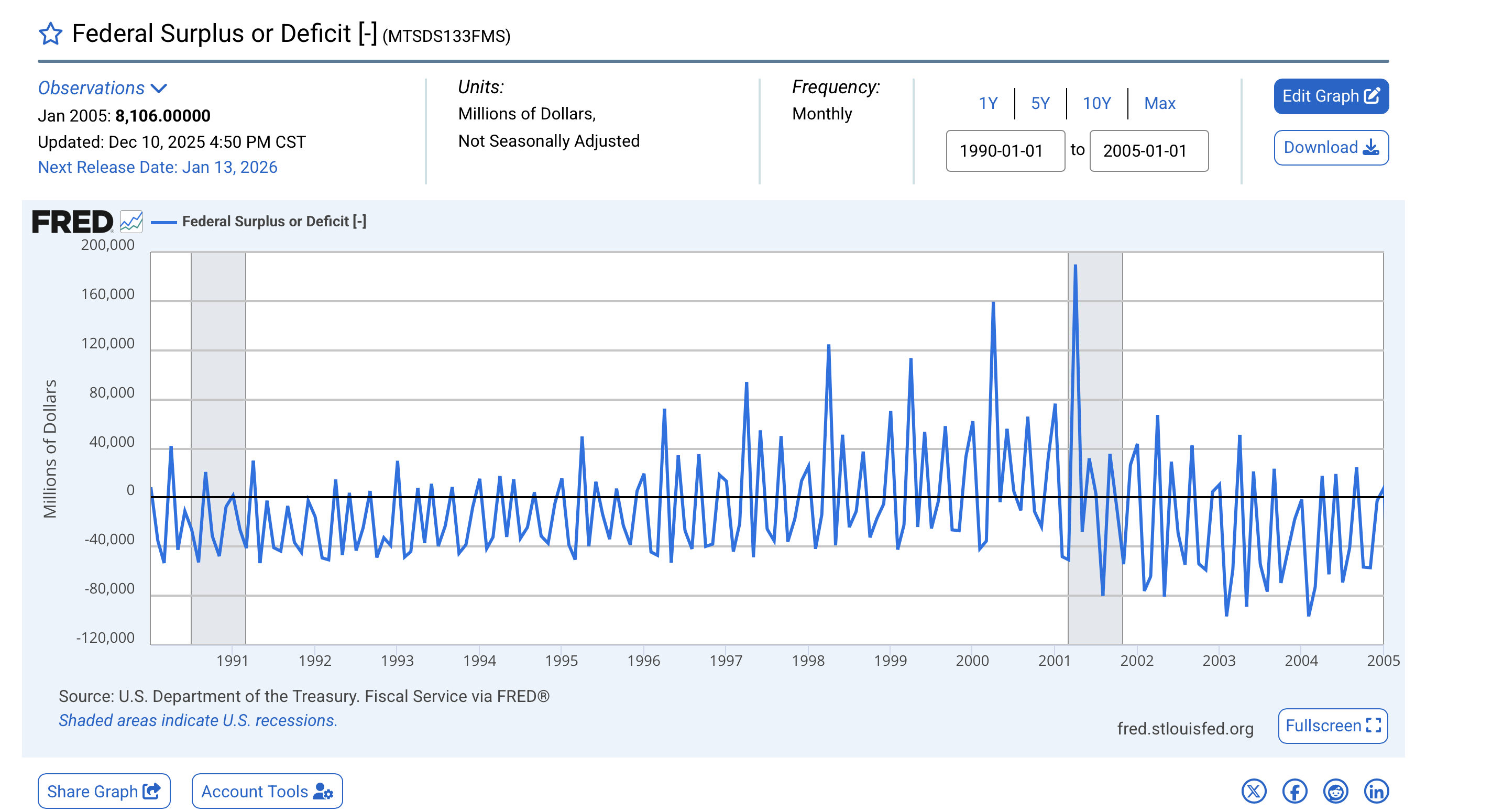Open the Share Graph options

click(x=104, y=791)
